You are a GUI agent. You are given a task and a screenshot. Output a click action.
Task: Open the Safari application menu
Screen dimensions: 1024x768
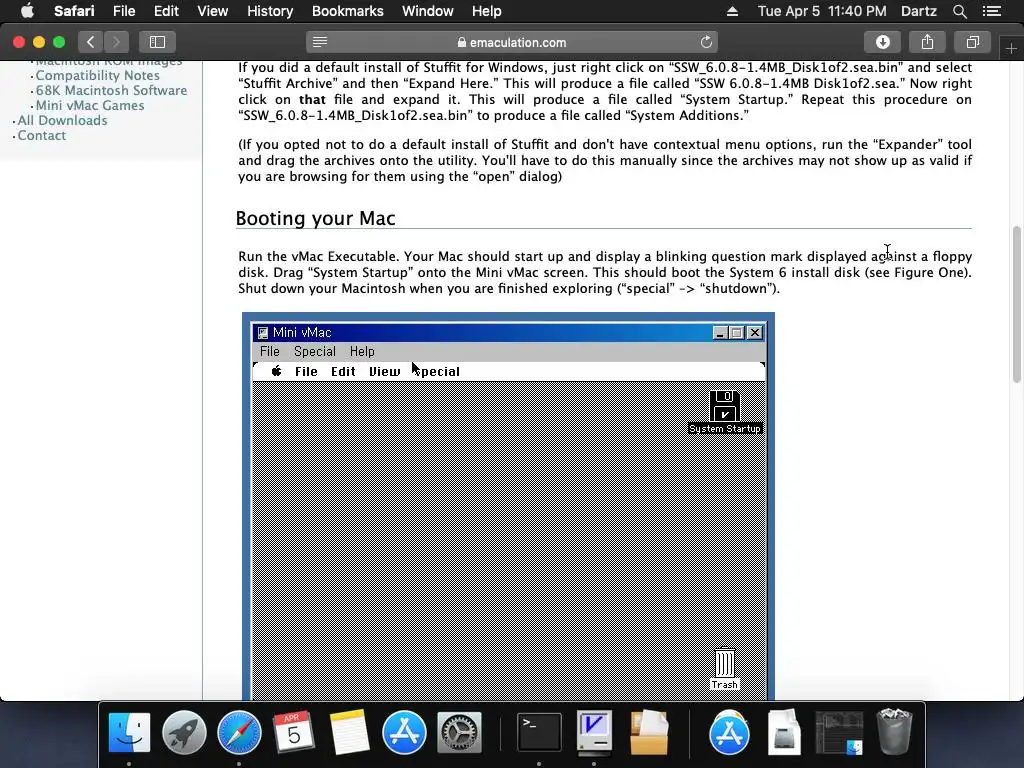coord(74,11)
